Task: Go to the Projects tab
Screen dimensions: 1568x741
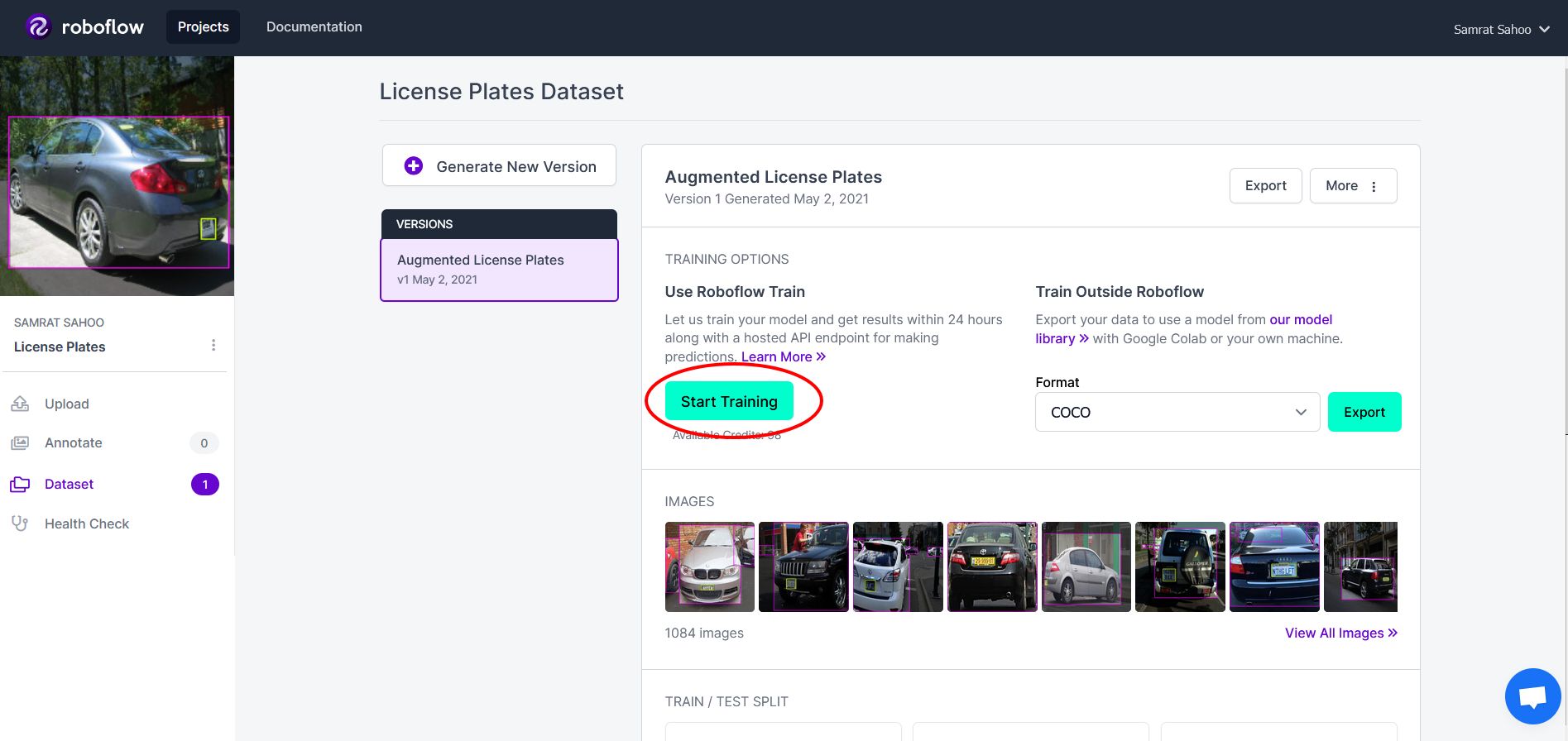Action: point(203,26)
